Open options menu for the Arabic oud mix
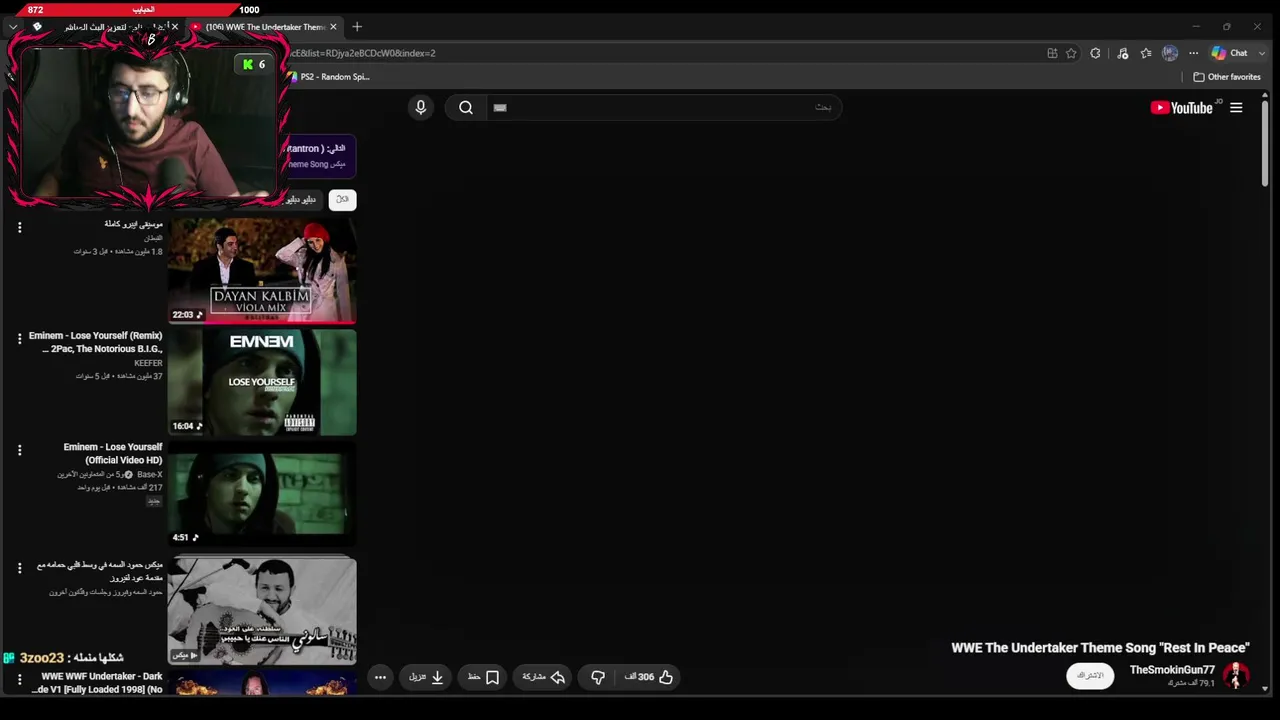This screenshot has height=720, width=1280. [x=19, y=569]
